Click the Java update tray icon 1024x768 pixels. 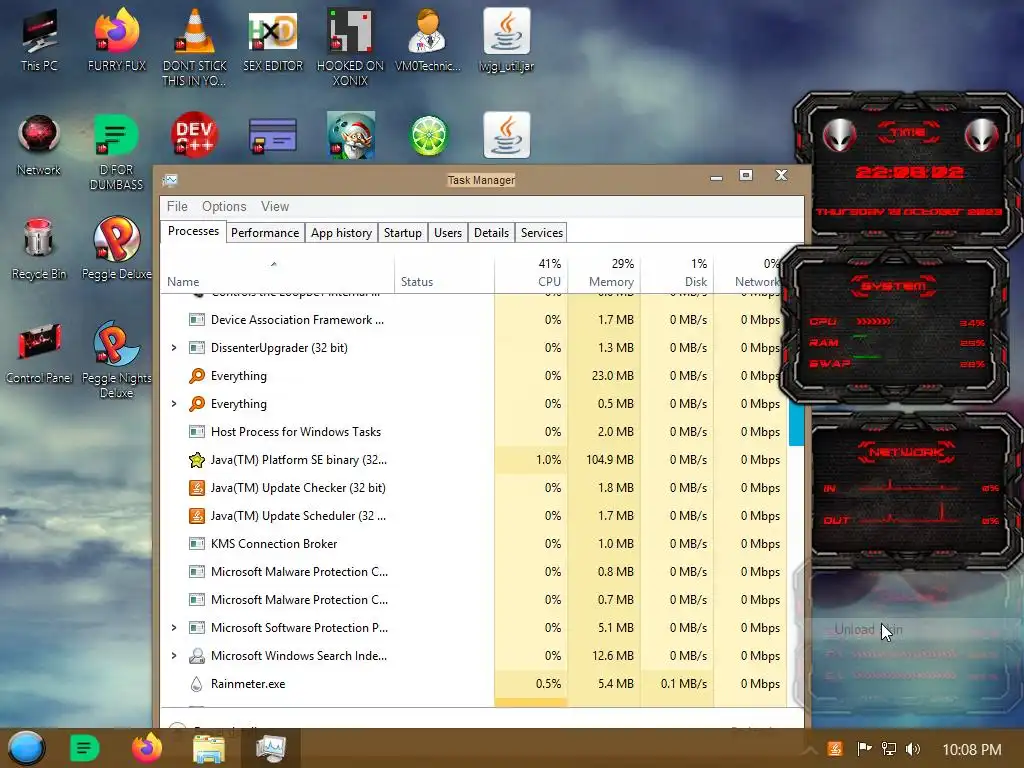click(835, 749)
